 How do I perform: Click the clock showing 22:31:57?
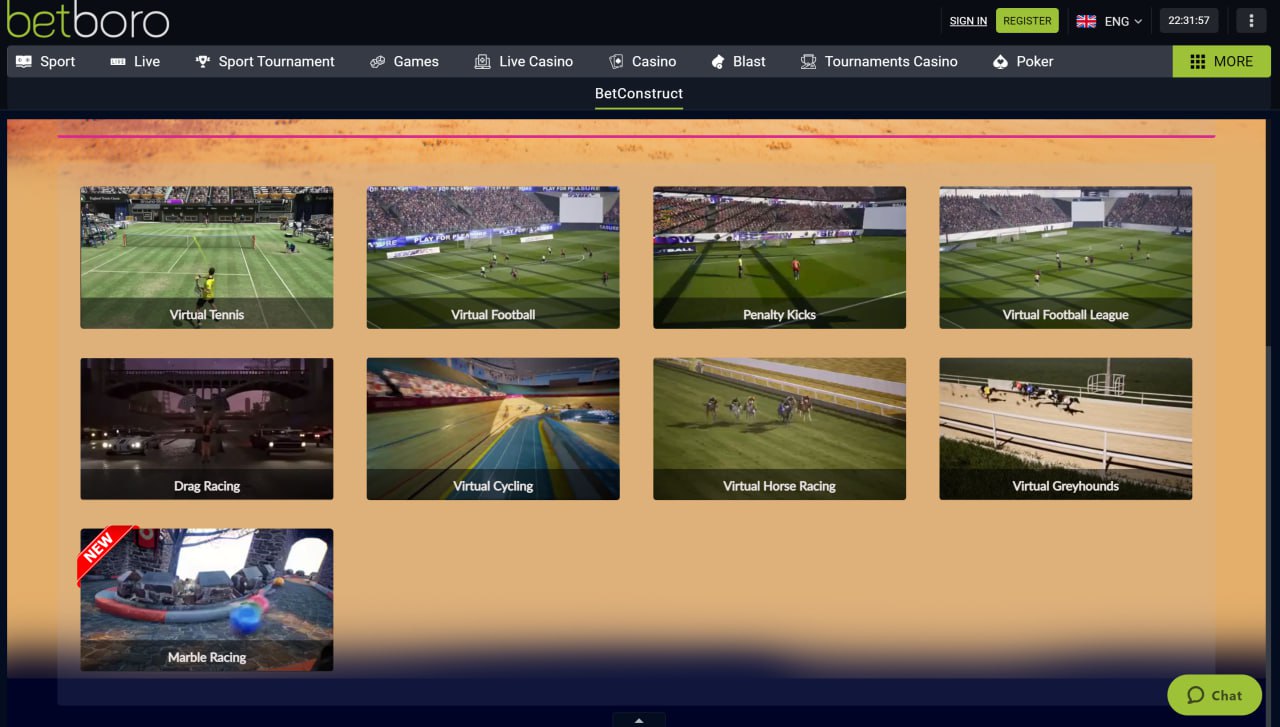tap(1189, 20)
